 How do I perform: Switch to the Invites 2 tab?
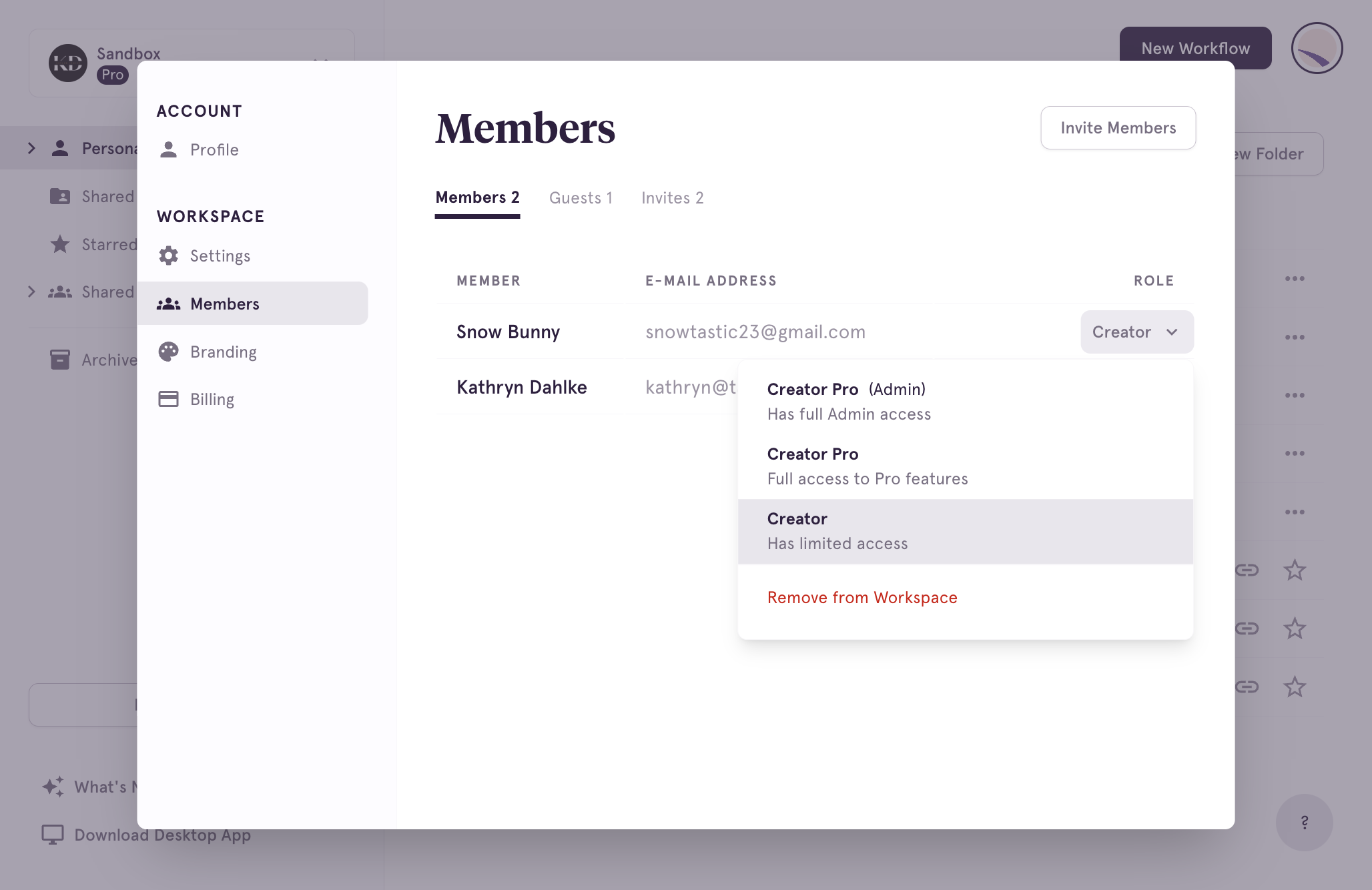(672, 198)
